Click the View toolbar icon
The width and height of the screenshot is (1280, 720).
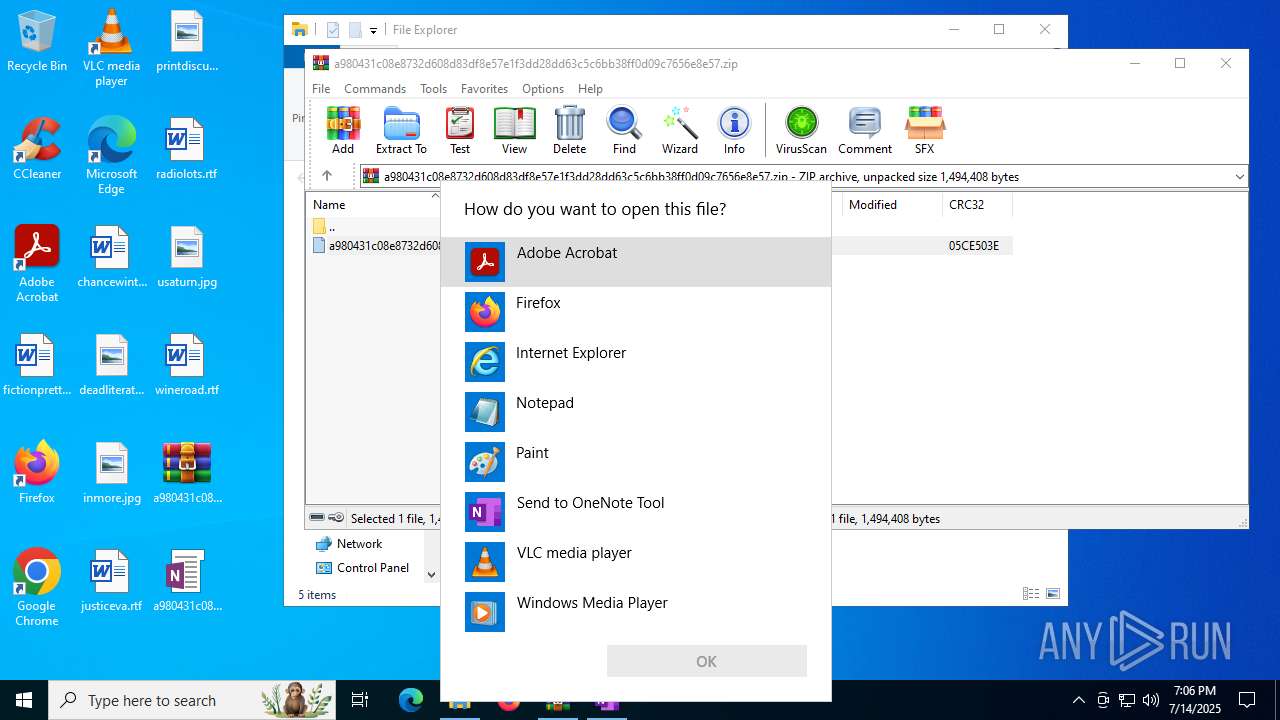514,131
